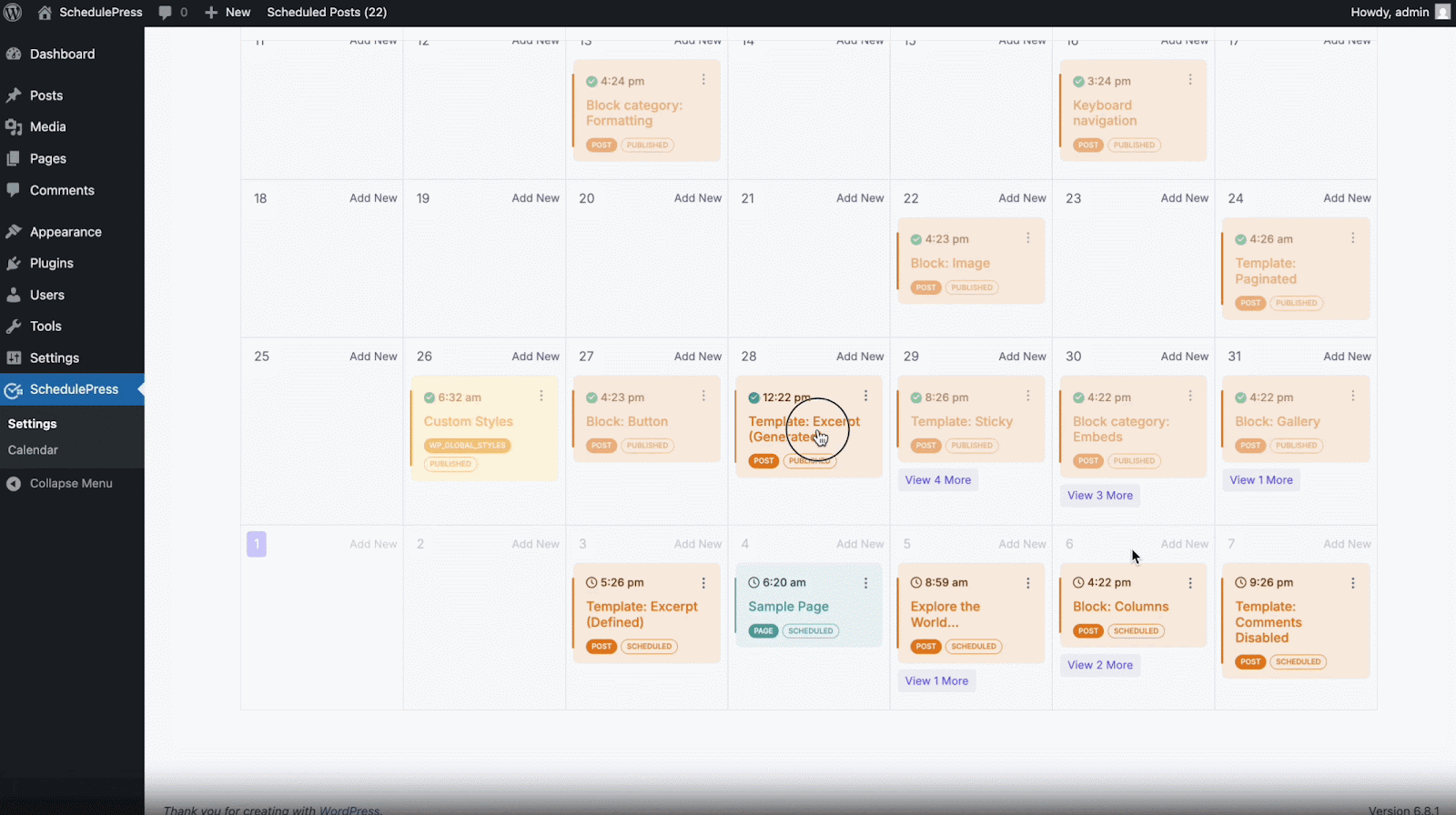The image size is (1456, 815).
Task: Click Add New on day 25
Action: (373, 357)
